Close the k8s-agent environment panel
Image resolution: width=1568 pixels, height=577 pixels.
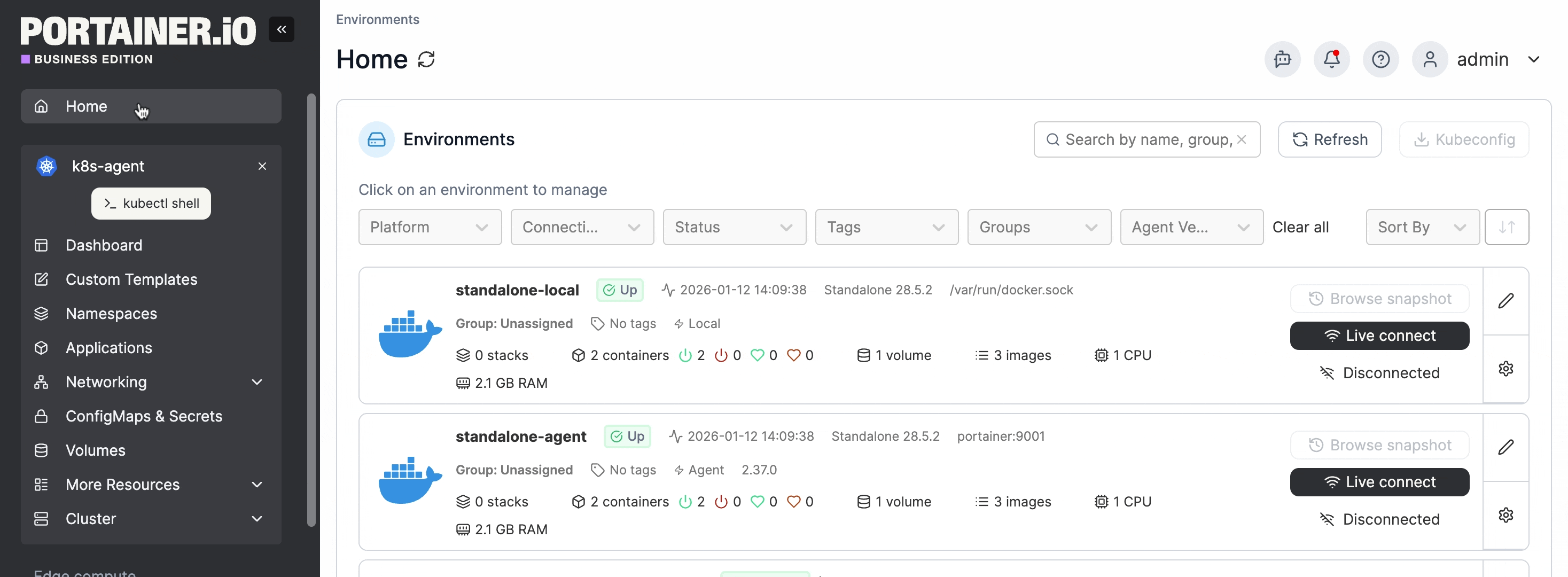coord(262,166)
